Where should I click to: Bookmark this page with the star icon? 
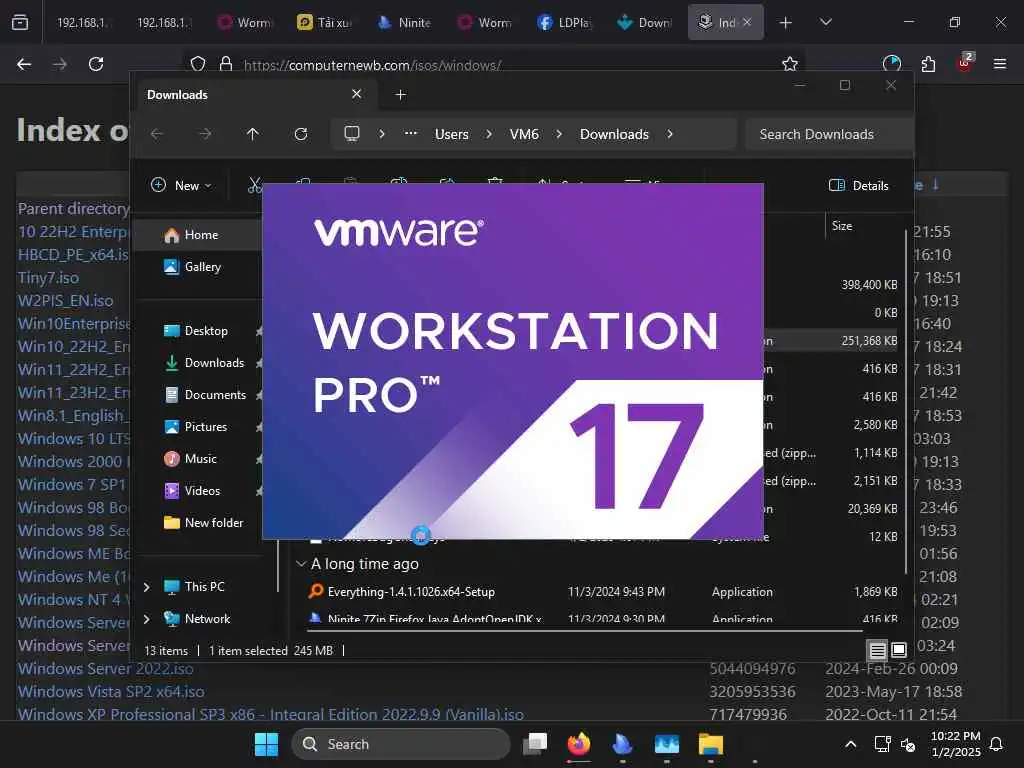tap(790, 64)
